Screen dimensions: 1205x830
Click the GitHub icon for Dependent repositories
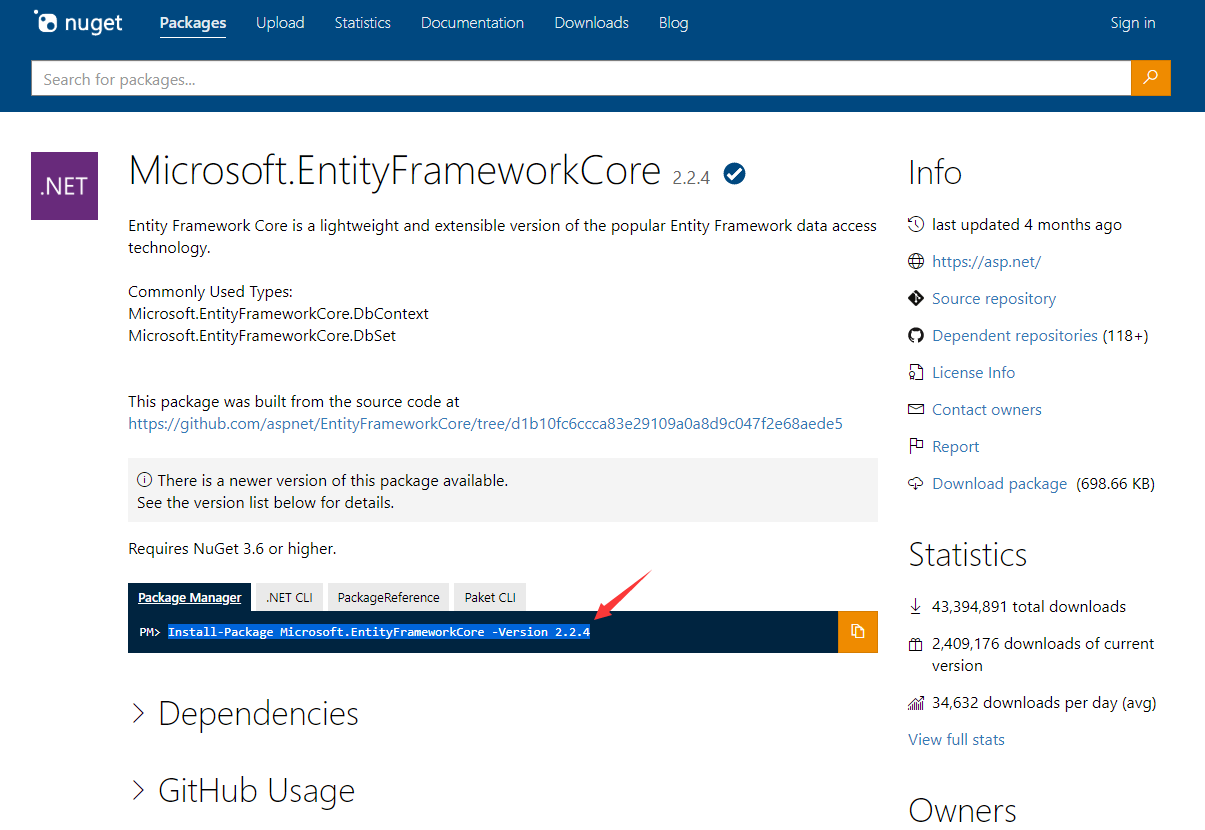click(x=916, y=336)
